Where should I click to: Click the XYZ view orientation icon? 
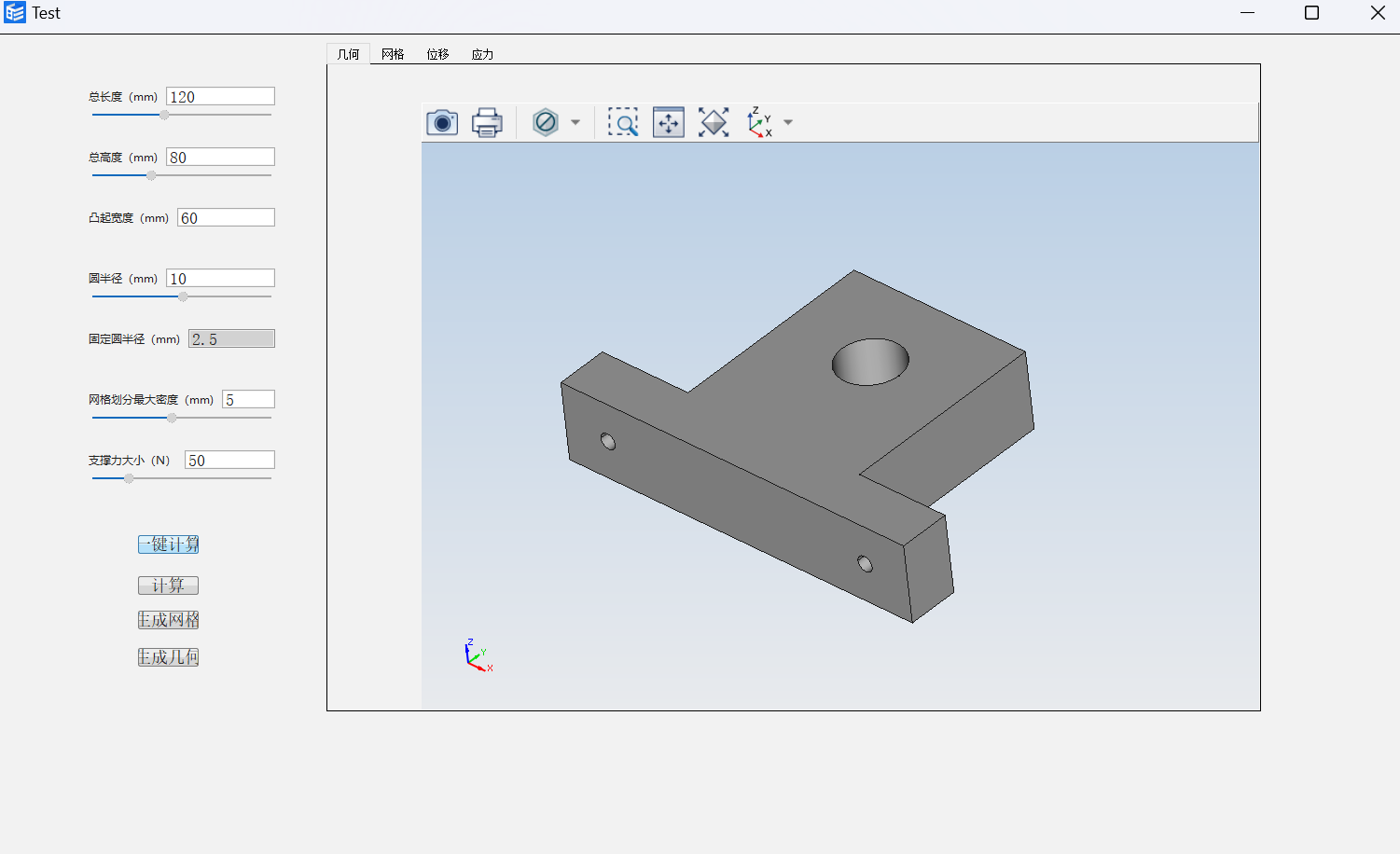point(760,122)
